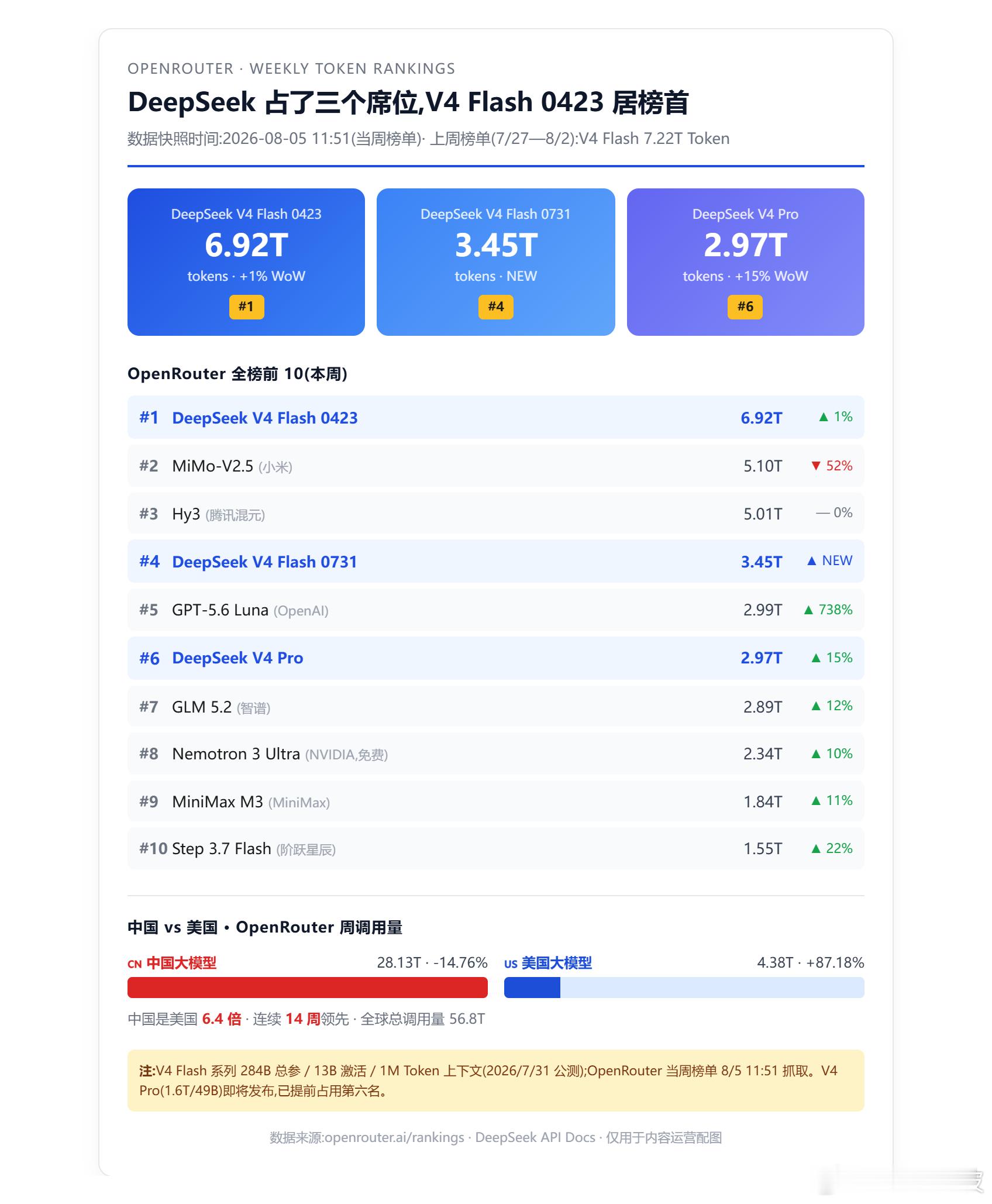
Task: Click the 1.84T token value
Action: [x=763, y=801]
